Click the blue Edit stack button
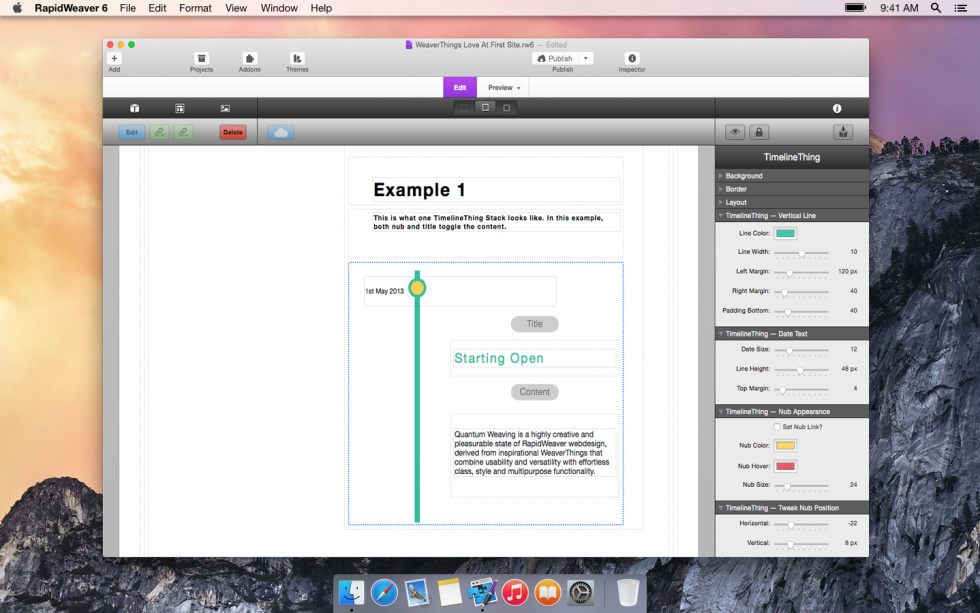 (132, 132)
